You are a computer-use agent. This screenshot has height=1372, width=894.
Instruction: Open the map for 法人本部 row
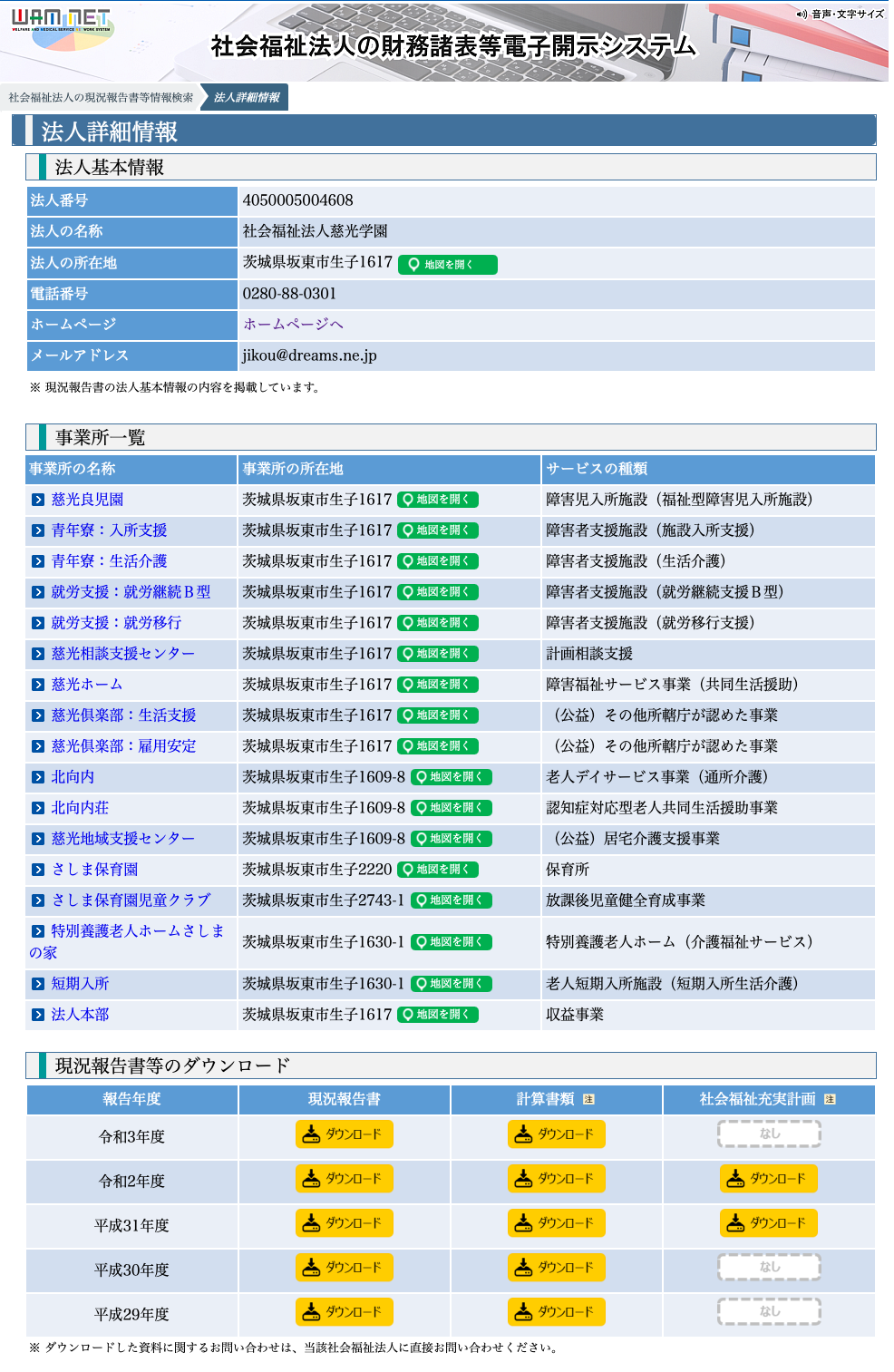point(438,1015)
